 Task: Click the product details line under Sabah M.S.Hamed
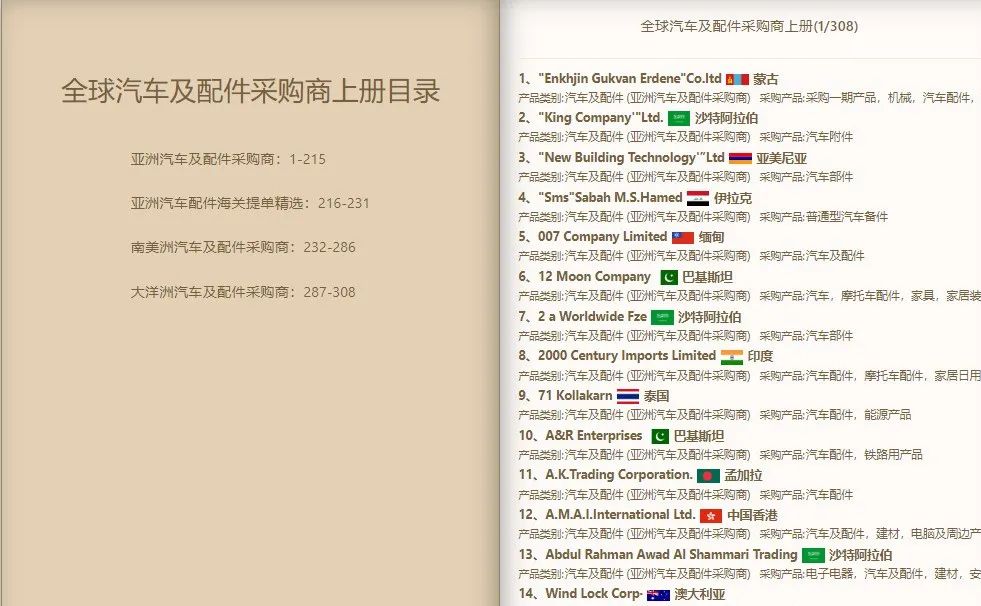[703, 217]
